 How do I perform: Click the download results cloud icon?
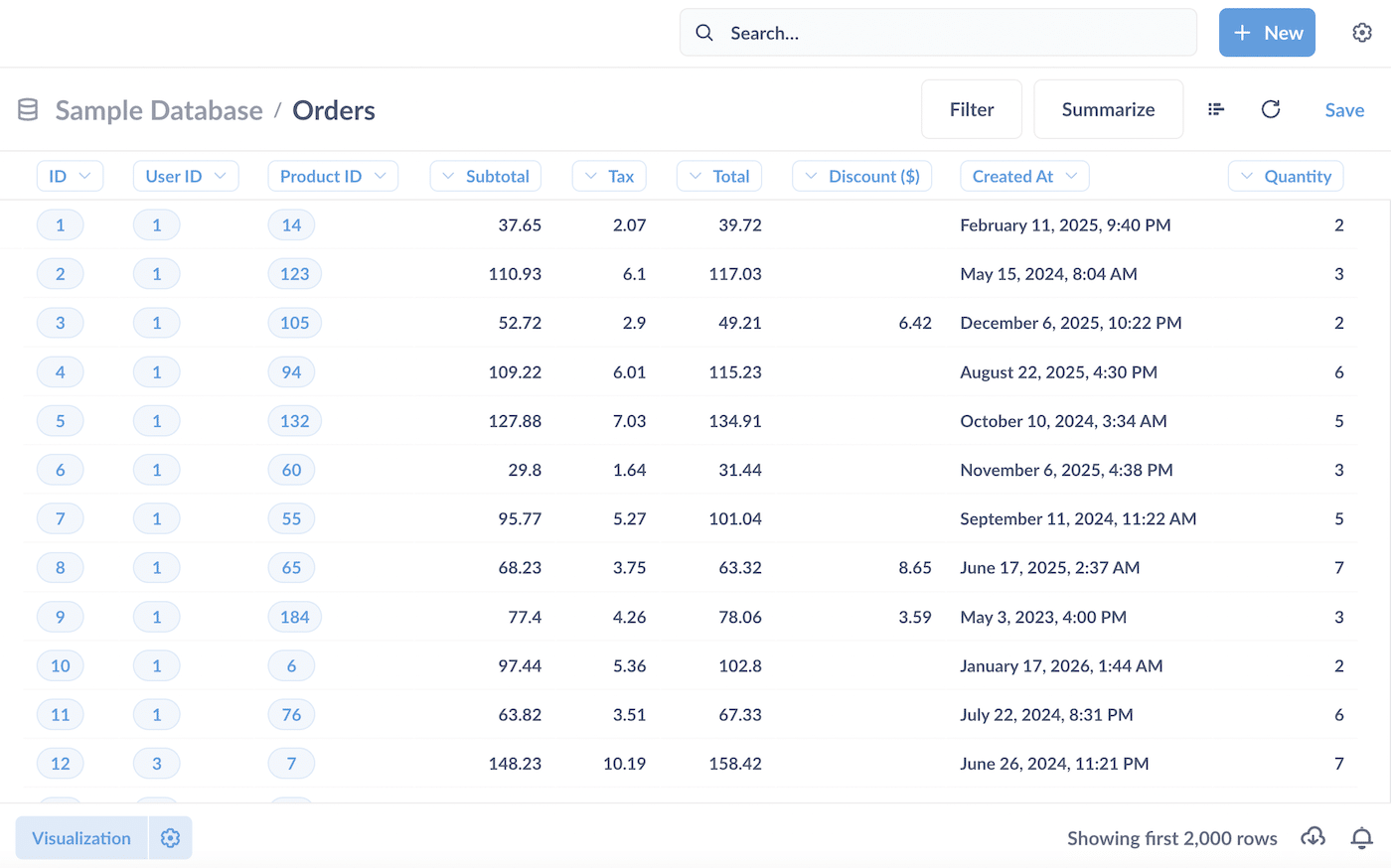(x=1313, y=837)
